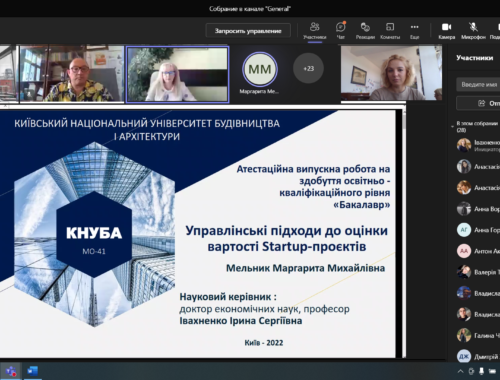Select the first Владисла participant row
500x380 pixels.
tap(478, 293)
